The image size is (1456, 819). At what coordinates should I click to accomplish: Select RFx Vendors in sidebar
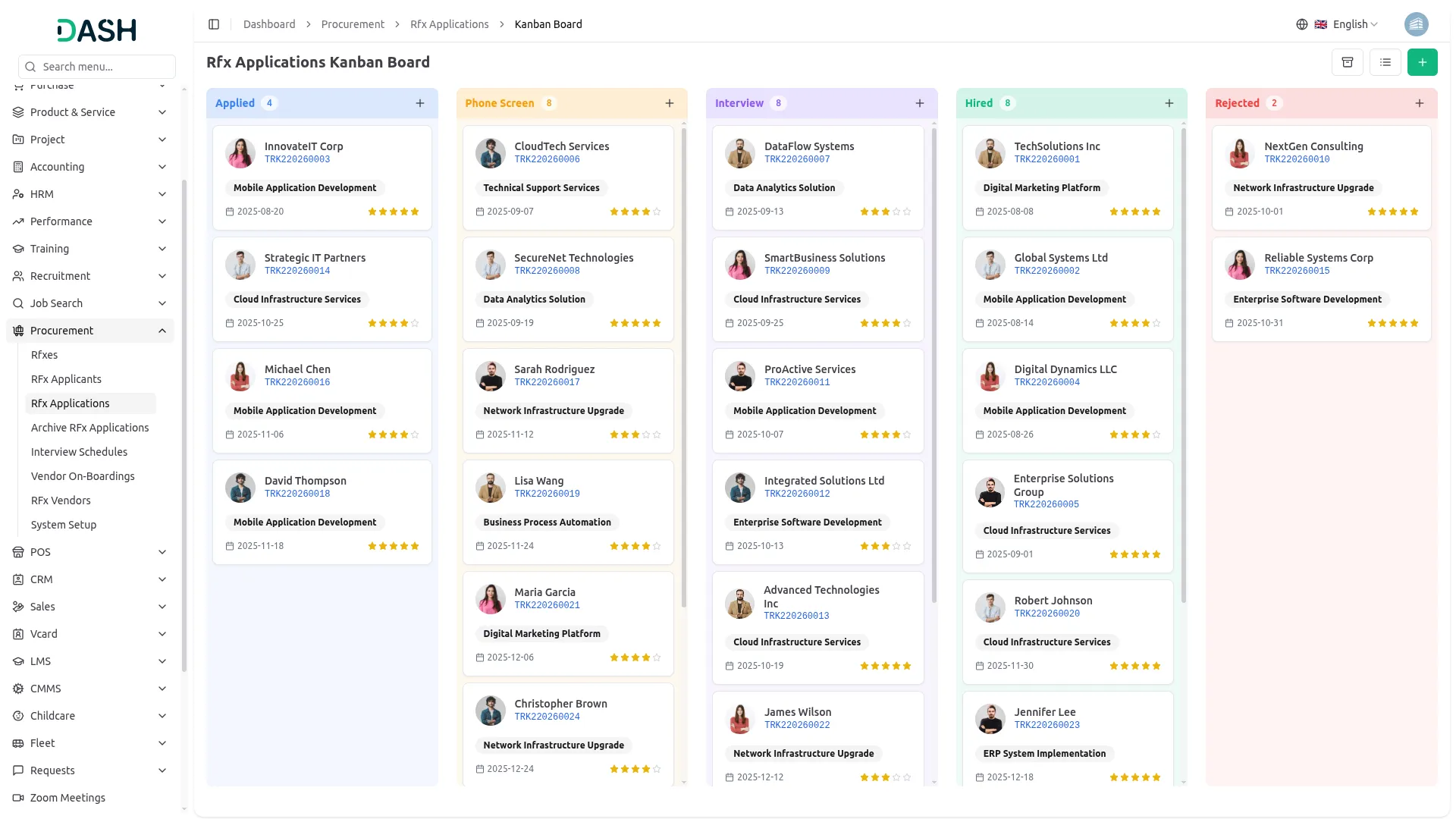61,500
